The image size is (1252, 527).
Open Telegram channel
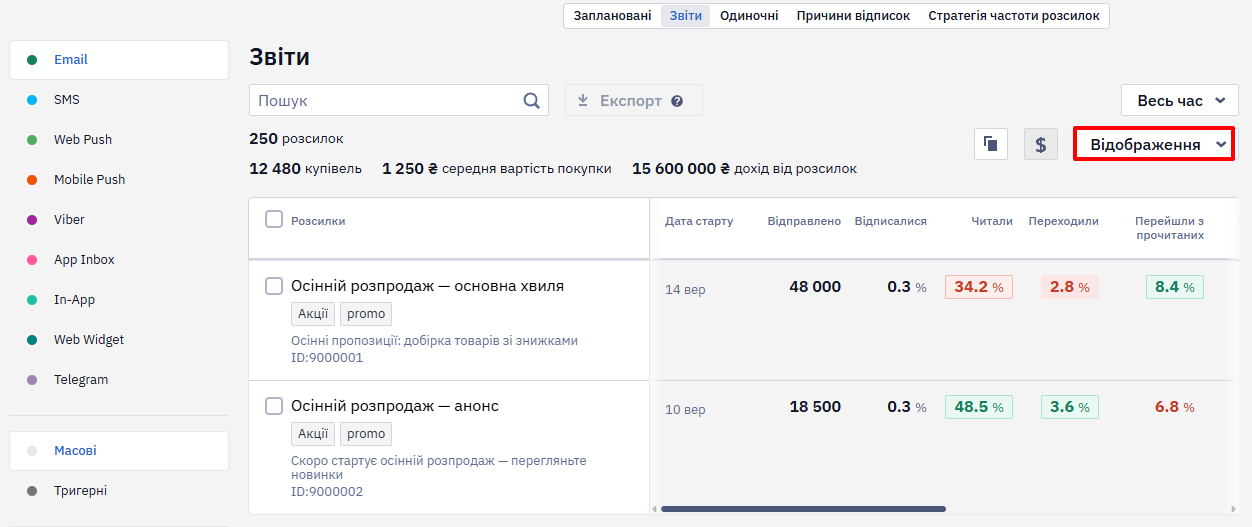click(119, 380)
